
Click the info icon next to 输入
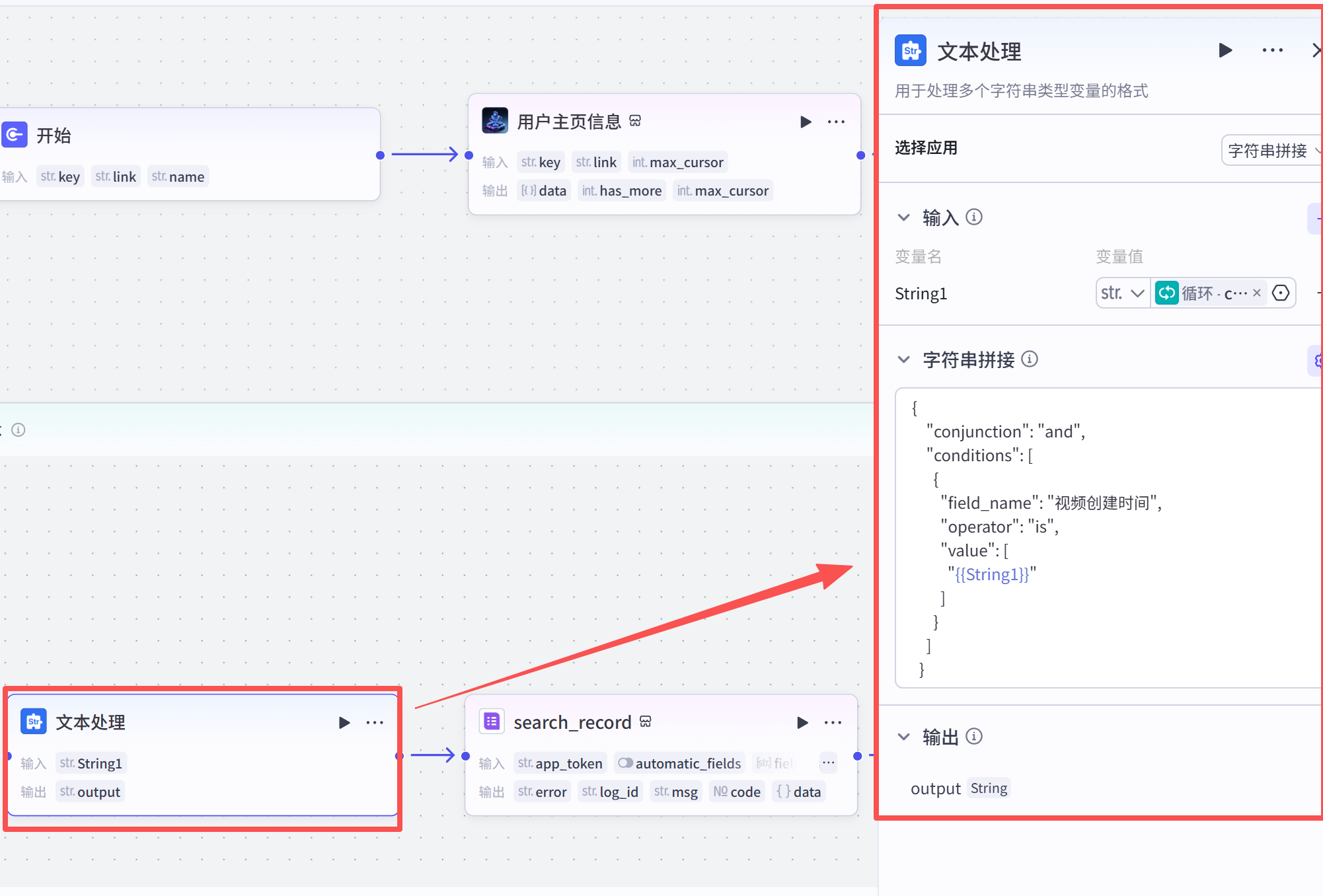click(x=974, y=217)
